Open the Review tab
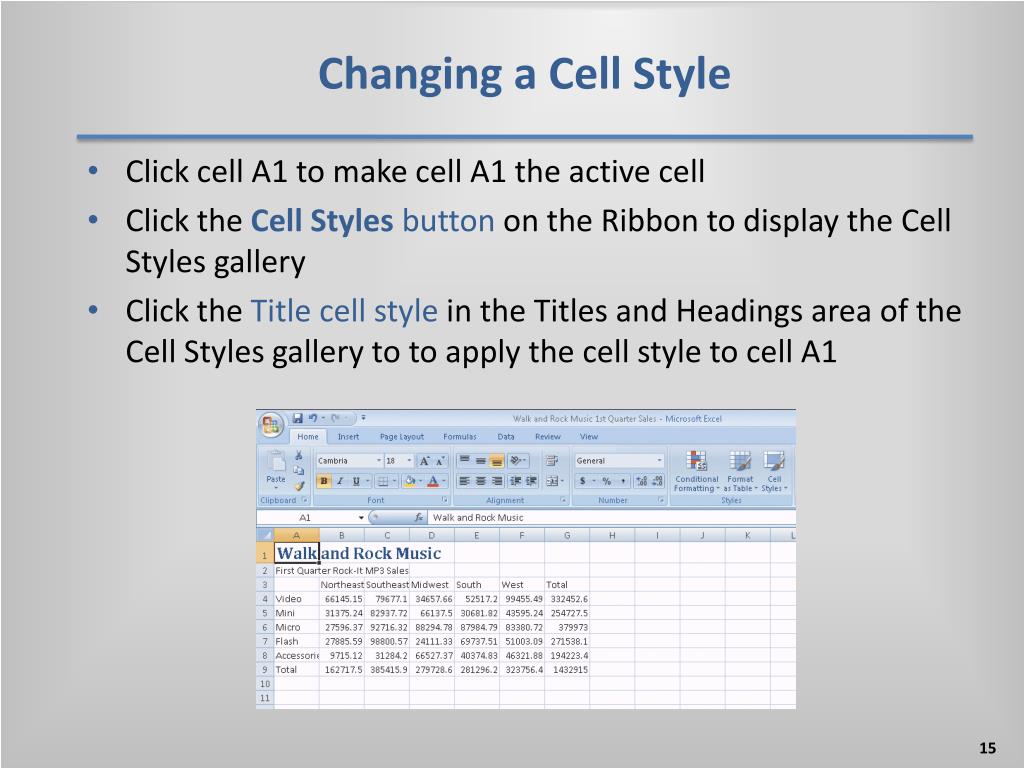Viewport: 1024px width, 768px height. pos(547,437)
